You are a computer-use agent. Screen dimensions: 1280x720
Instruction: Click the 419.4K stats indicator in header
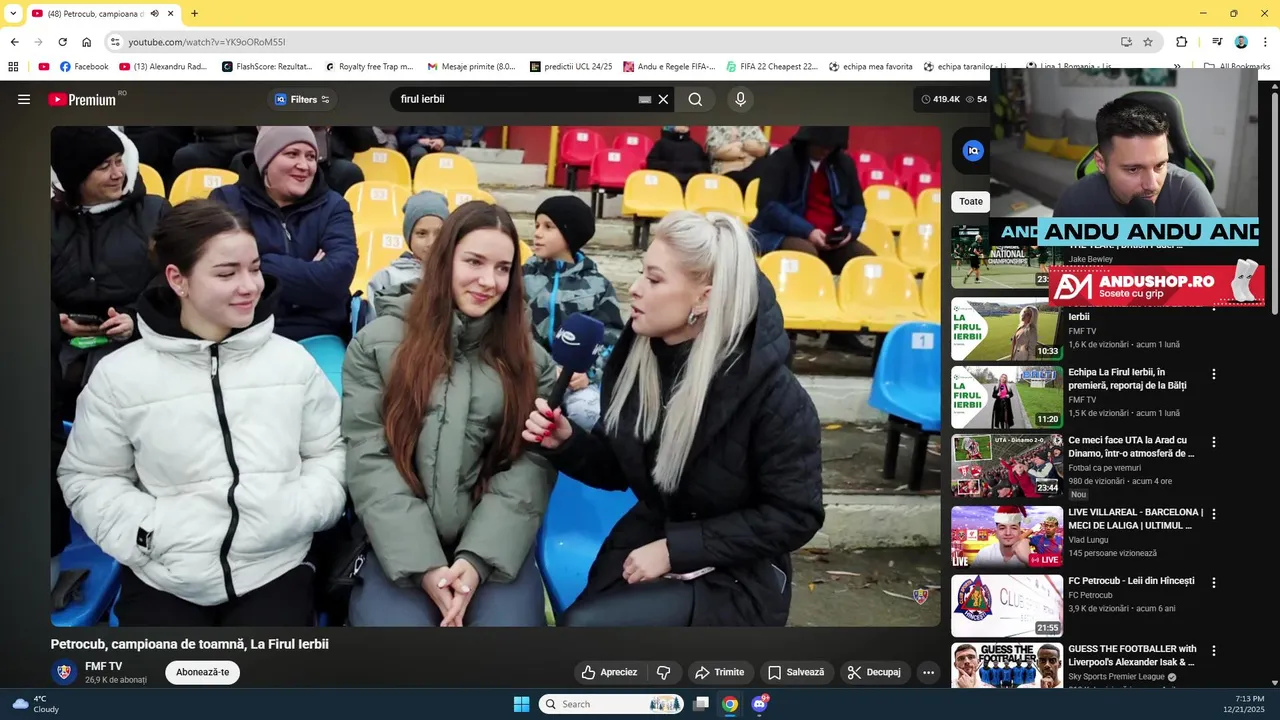[x=939, y=99]
